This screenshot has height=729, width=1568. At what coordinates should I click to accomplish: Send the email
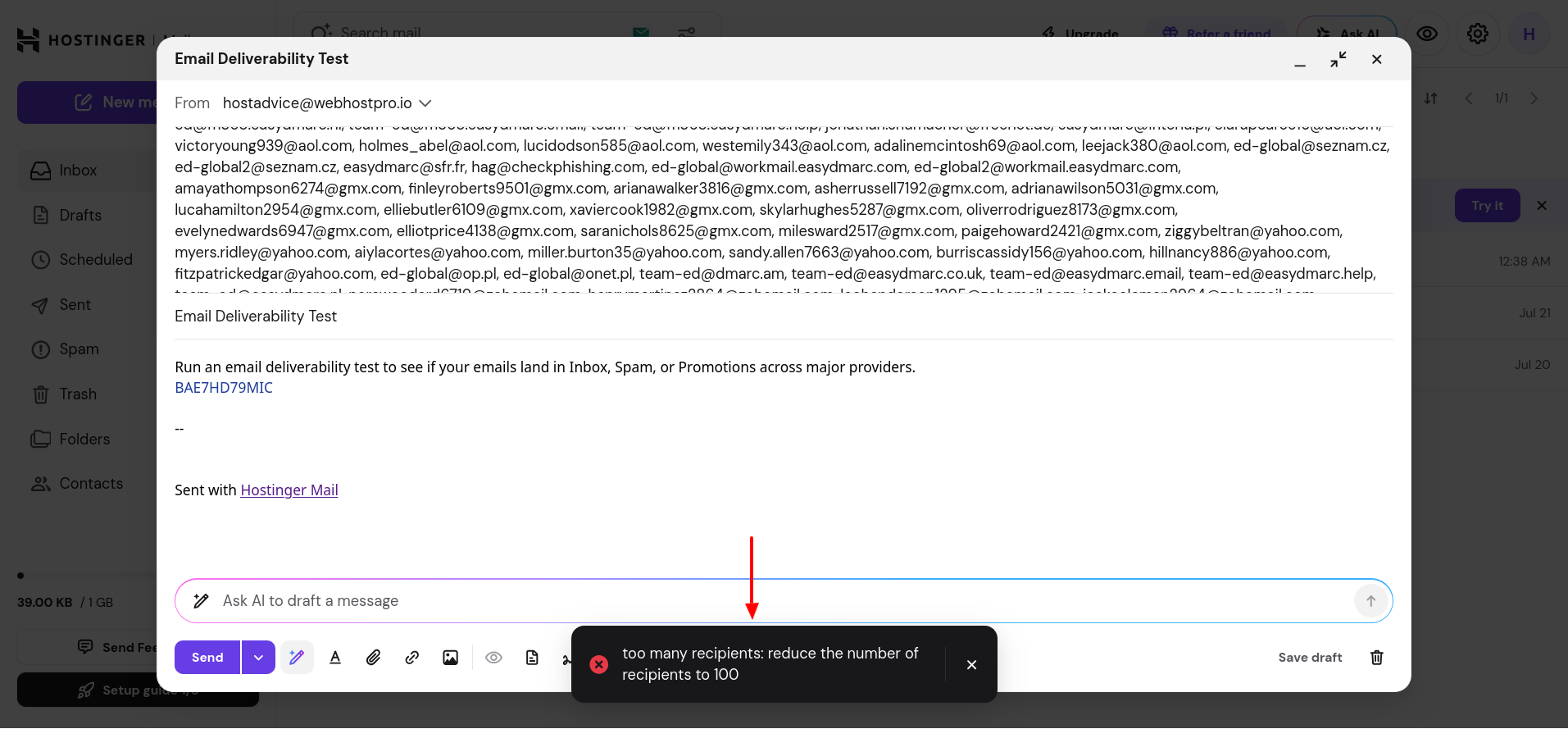(207, 658)
